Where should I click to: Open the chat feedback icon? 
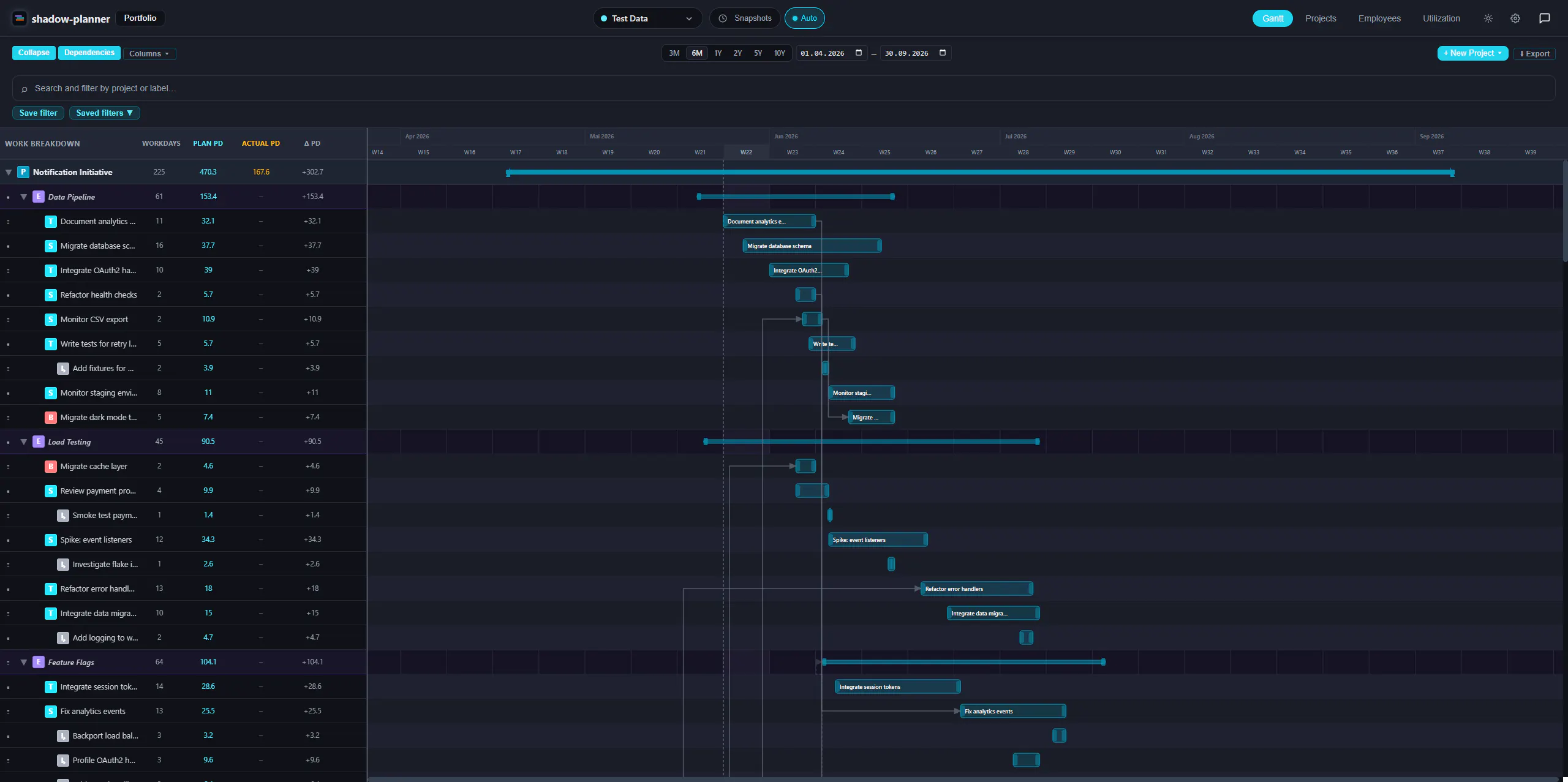pos(1545,18)
